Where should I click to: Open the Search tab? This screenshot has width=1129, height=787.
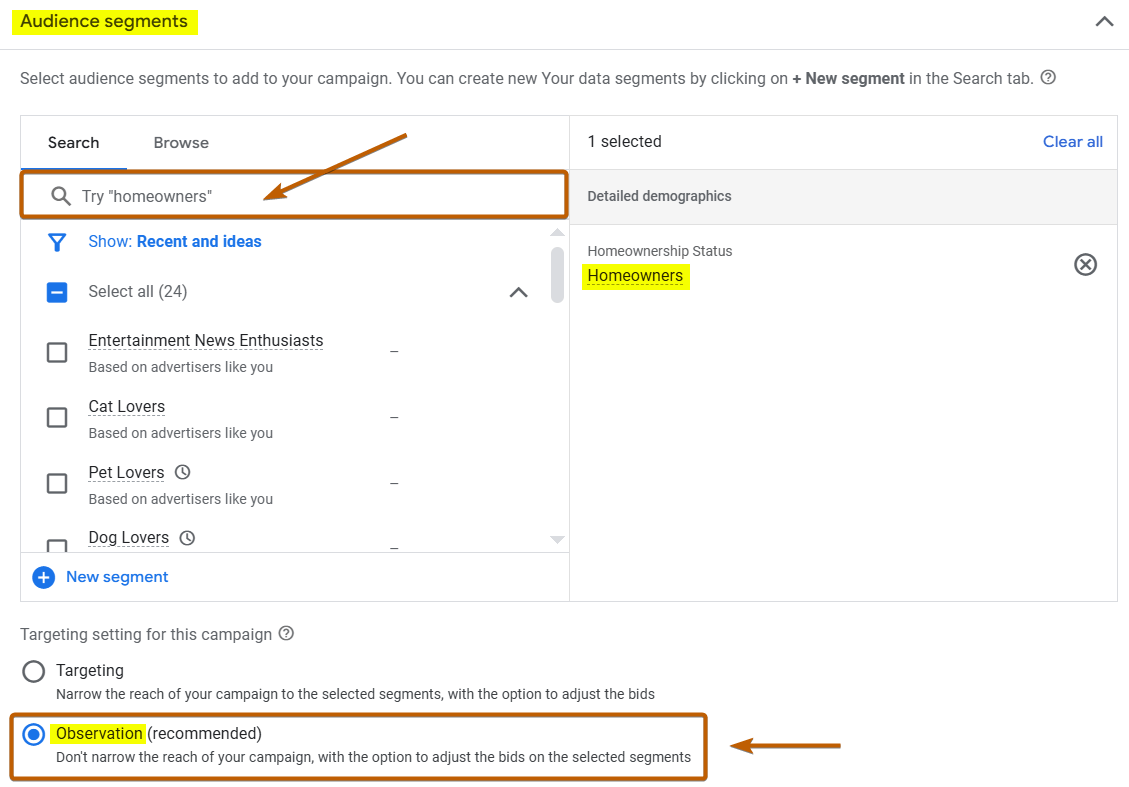[x=74, y=143]
